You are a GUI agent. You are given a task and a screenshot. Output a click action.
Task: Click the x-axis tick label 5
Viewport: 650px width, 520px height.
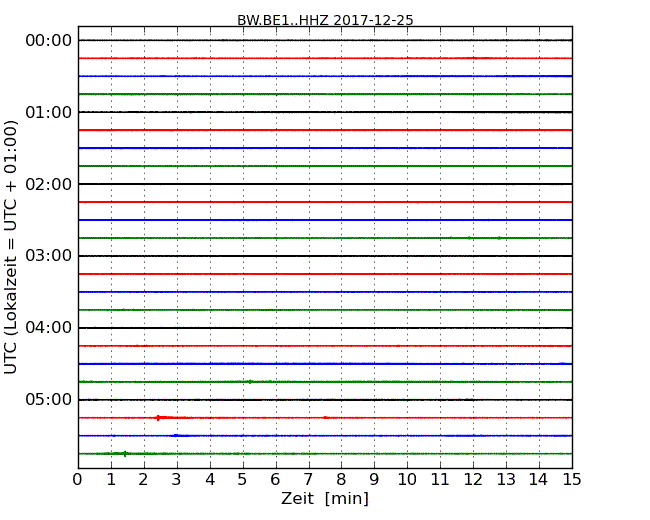[x=243, y=480]
